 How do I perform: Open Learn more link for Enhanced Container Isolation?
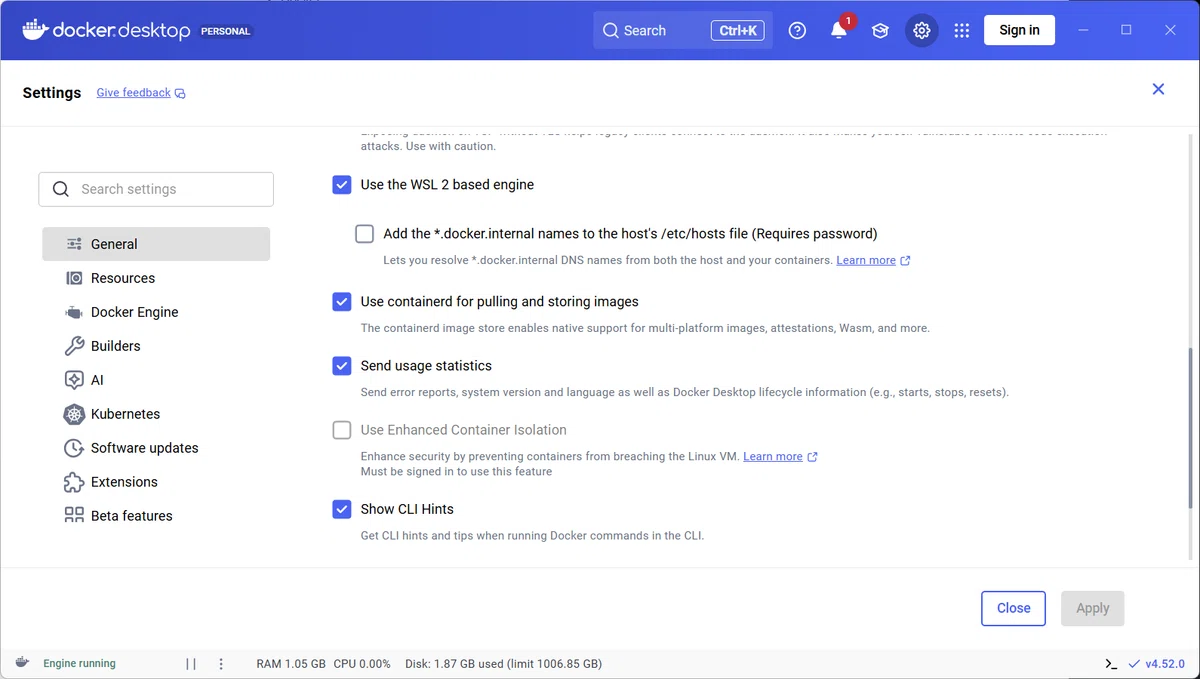click(773, 456)
